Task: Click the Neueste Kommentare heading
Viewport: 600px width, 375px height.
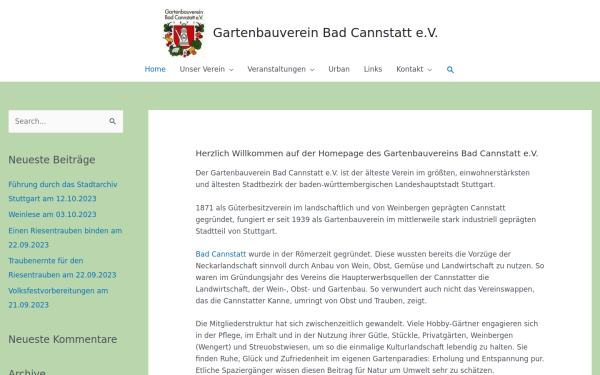Action: pos(63,339)
